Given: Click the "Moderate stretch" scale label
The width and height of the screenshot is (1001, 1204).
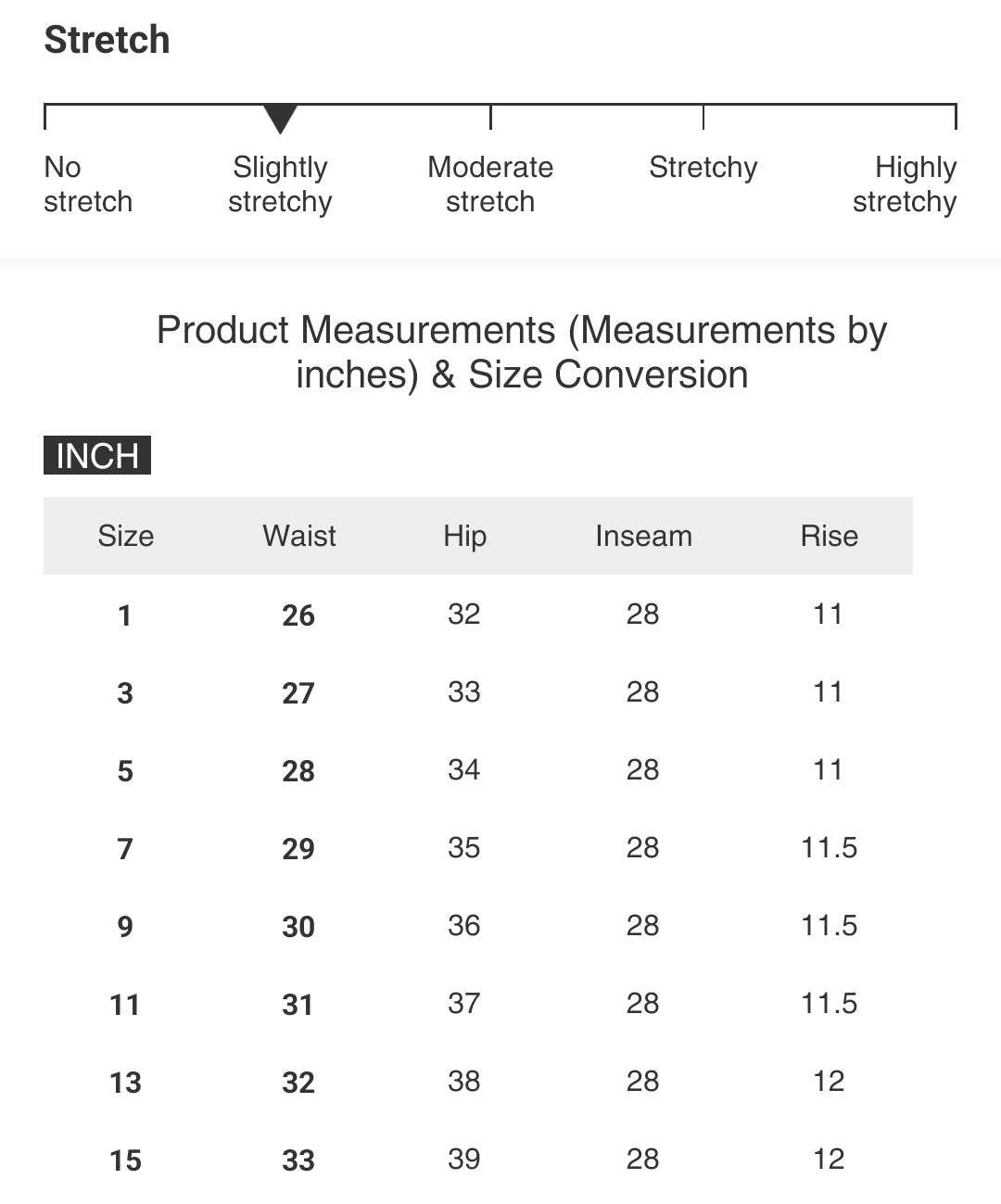Looking at the screenshot, I should click(490, 184).
